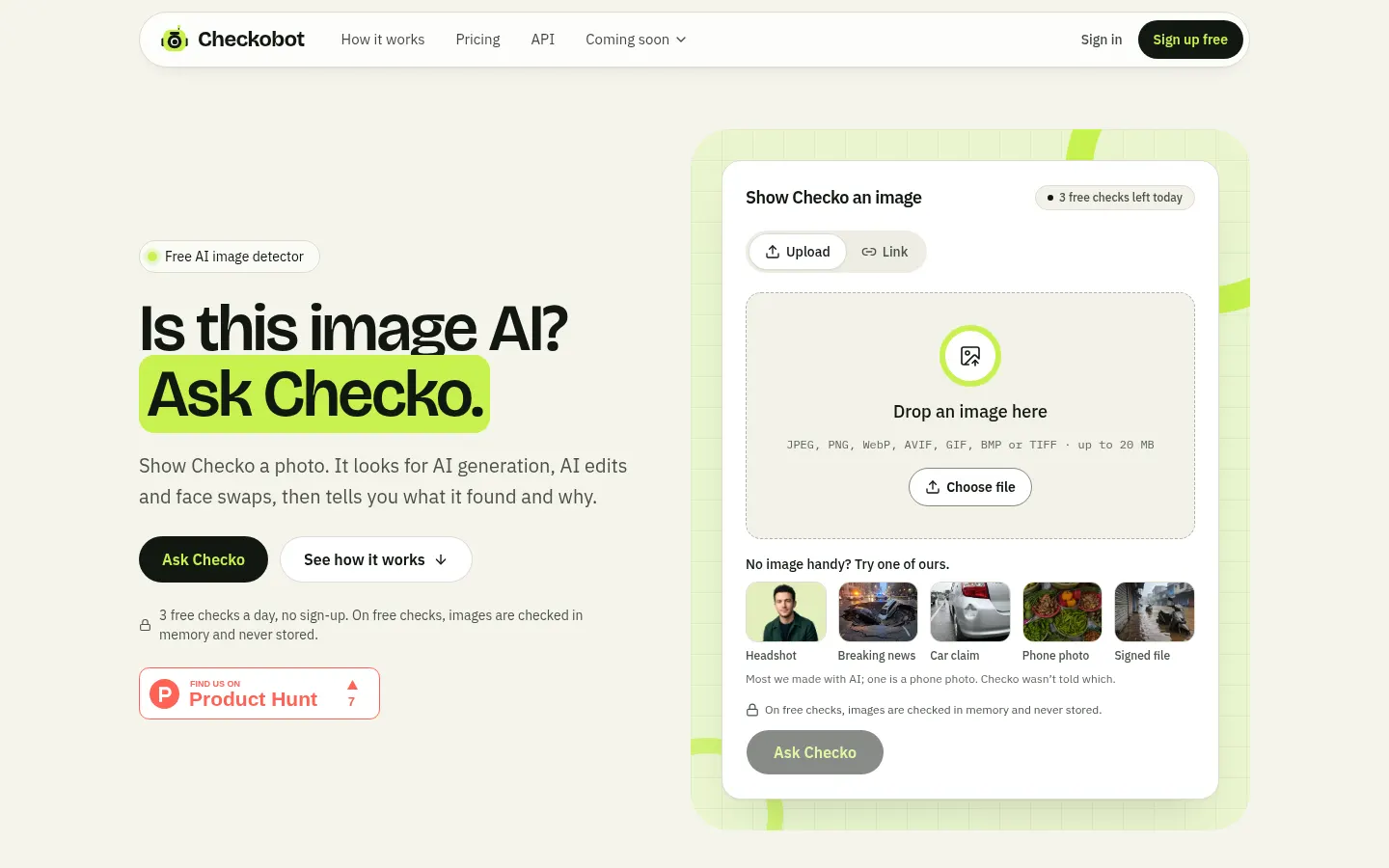Open the API menu item
Screen dimensions: 1389x868
point(543,40)
